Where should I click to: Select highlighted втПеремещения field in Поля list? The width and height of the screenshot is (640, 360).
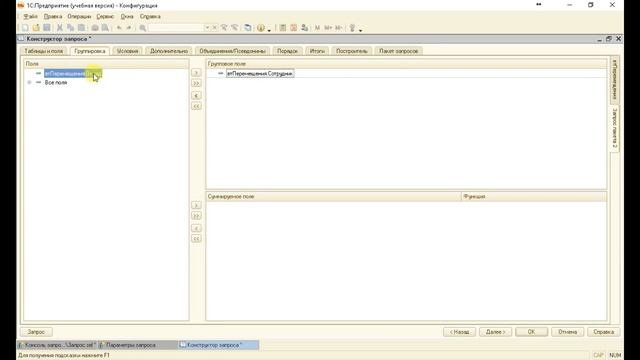coord(73,73)
